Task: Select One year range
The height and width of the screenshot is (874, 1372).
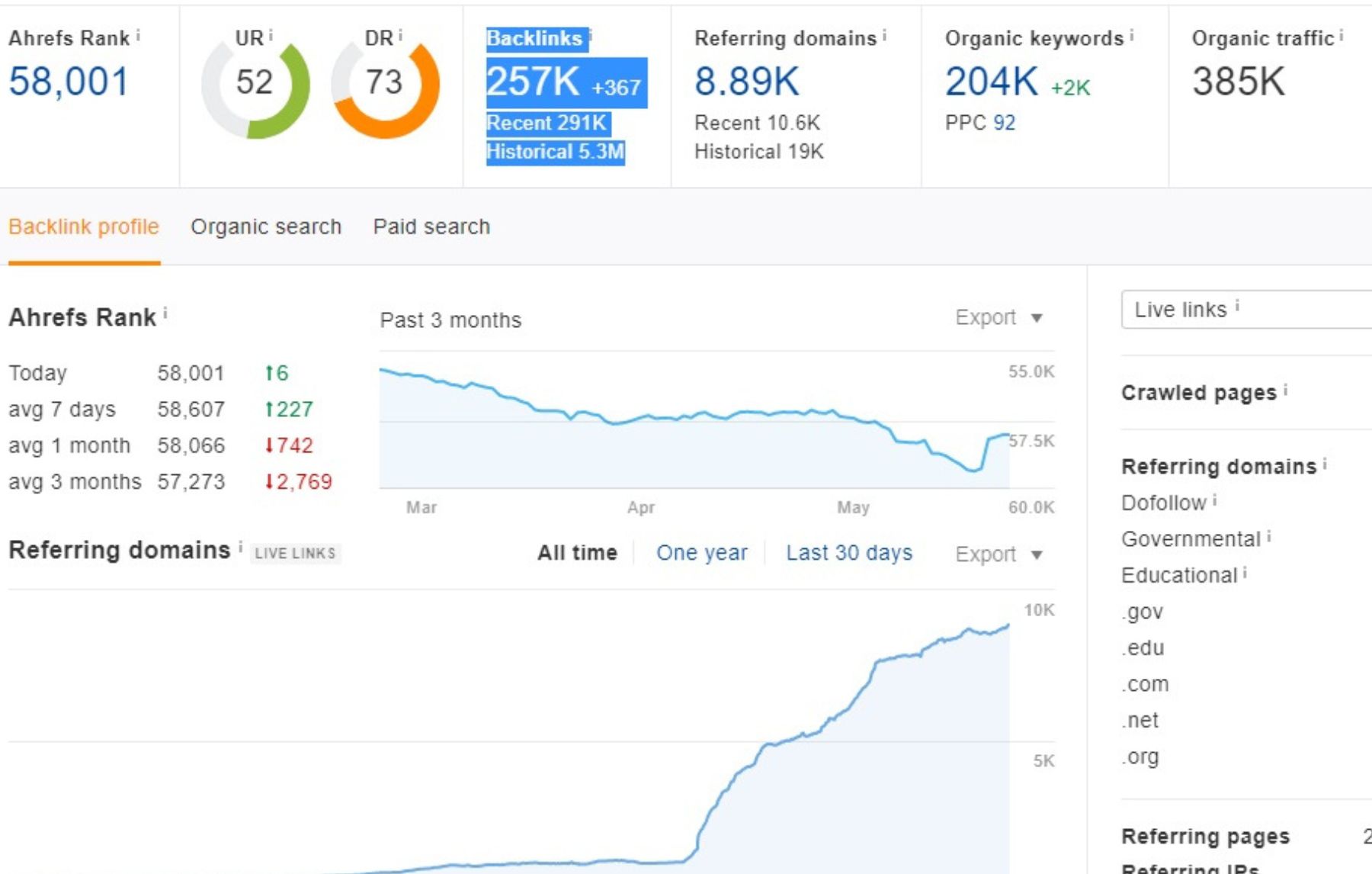Action: 702,552
